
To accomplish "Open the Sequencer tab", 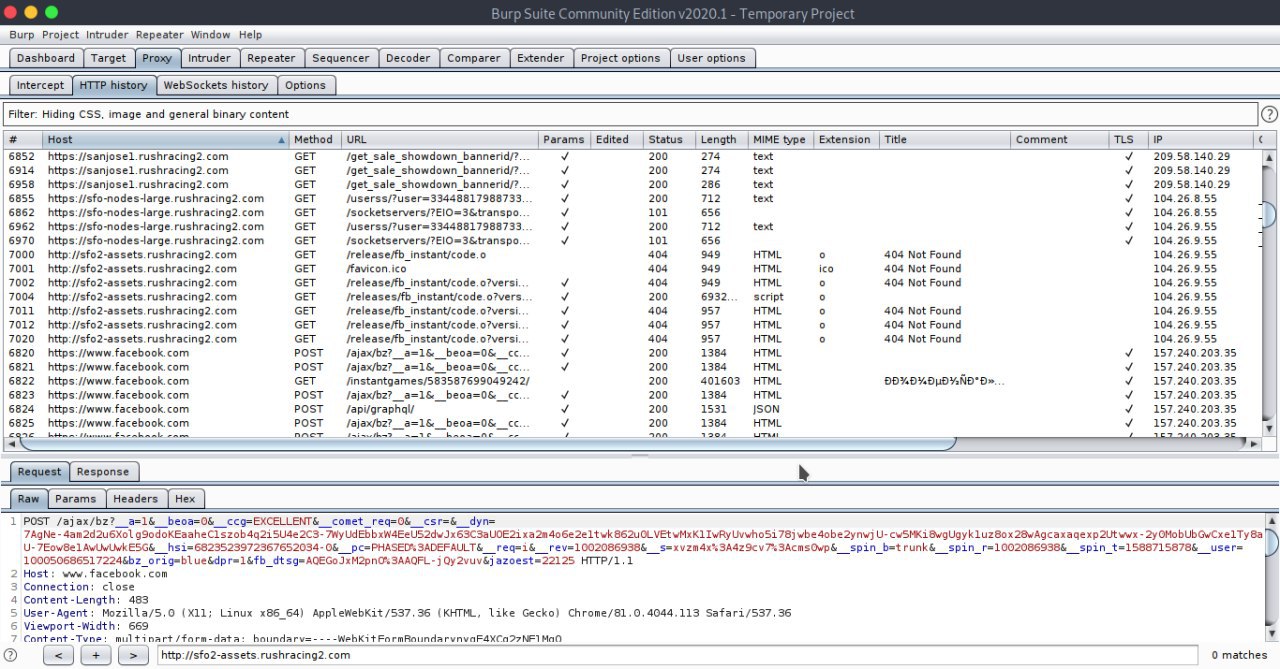I will tap(341, 58).
